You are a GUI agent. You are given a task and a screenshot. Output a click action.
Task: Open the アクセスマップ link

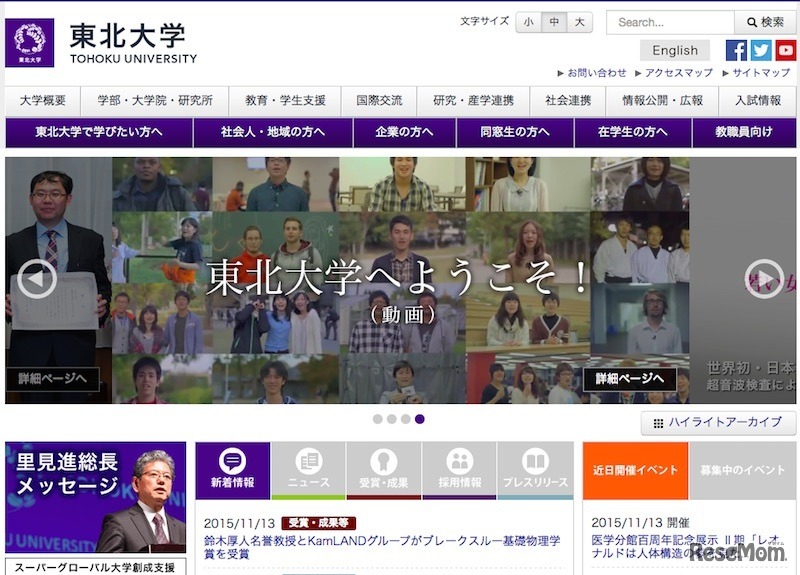coord(678,73)
